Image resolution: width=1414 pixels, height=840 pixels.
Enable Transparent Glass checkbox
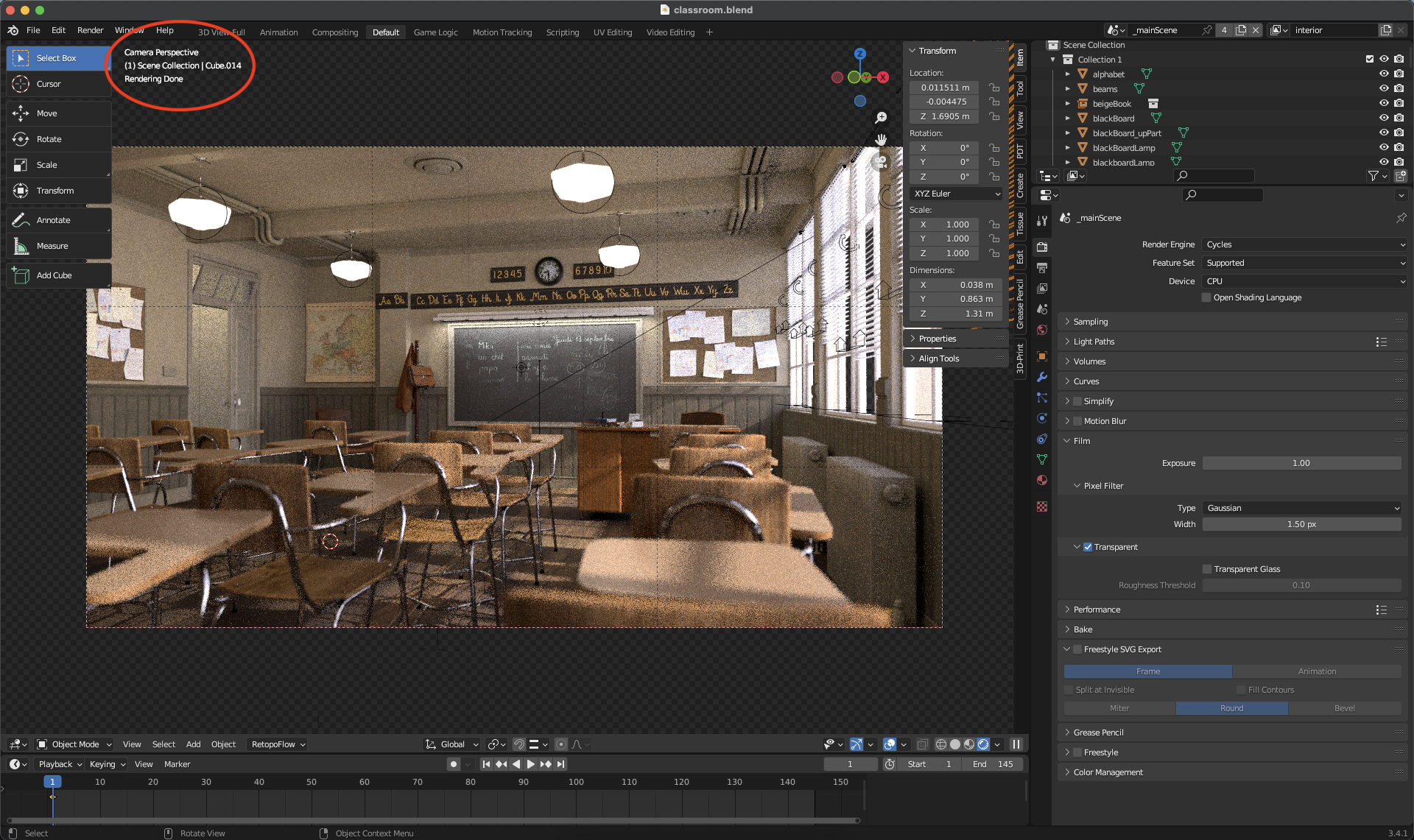(1207, 569)
